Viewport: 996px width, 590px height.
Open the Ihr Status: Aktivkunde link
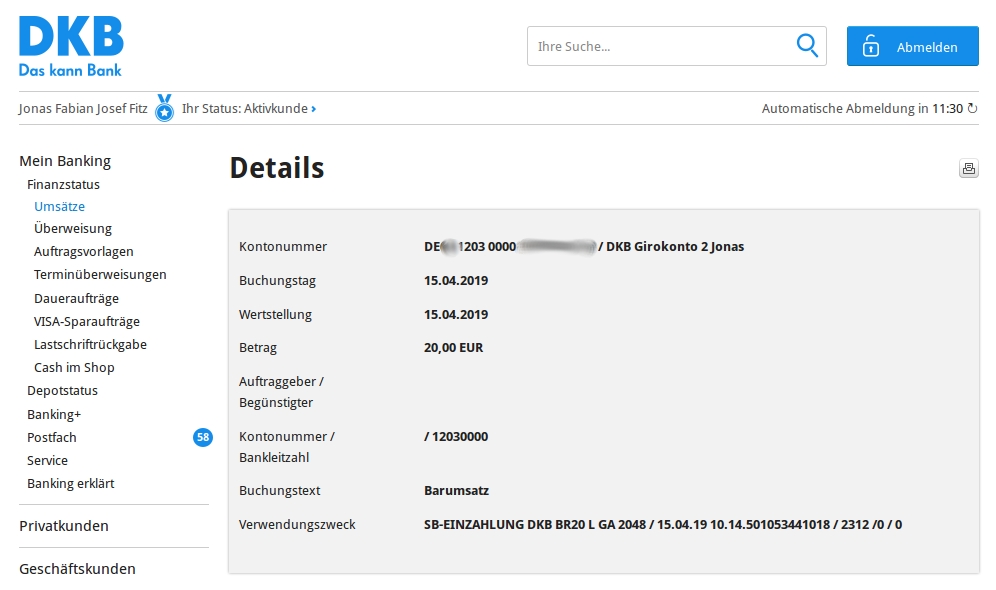248,109
